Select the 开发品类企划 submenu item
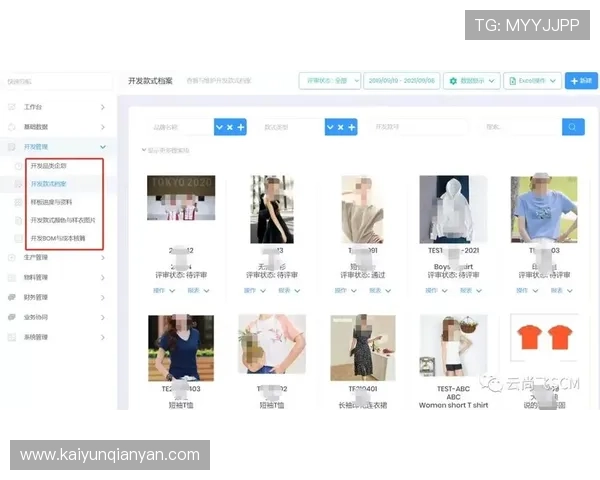600x480 pixels. click(49, 166)
